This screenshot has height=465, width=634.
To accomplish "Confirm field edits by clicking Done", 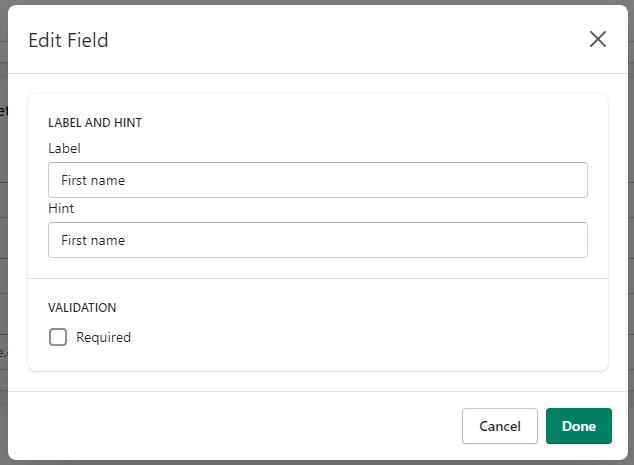I will coord(578,426).
